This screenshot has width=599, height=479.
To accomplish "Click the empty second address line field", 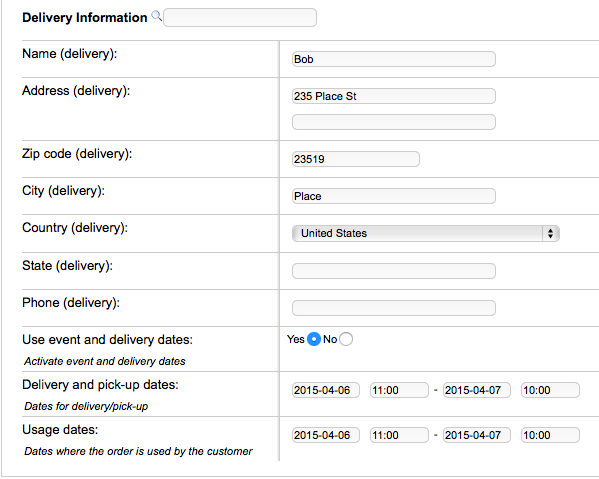I will click(394, 122).
